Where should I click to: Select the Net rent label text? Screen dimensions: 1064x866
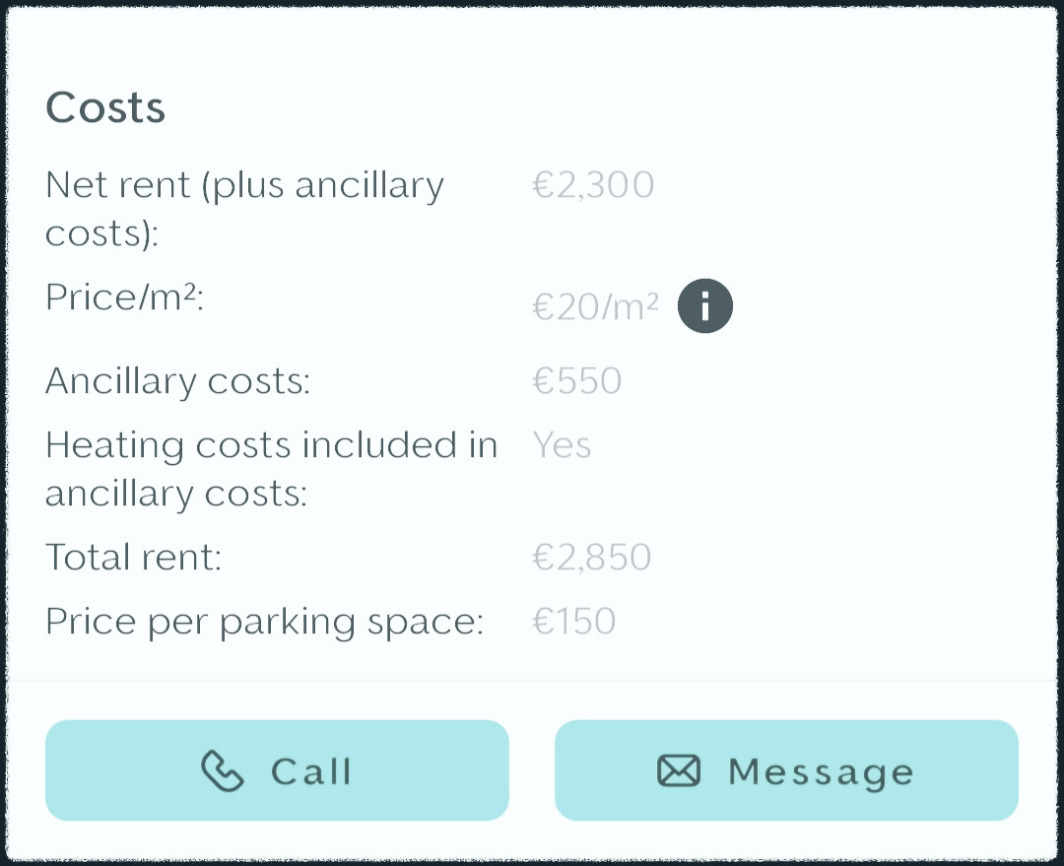coord(244,208)
